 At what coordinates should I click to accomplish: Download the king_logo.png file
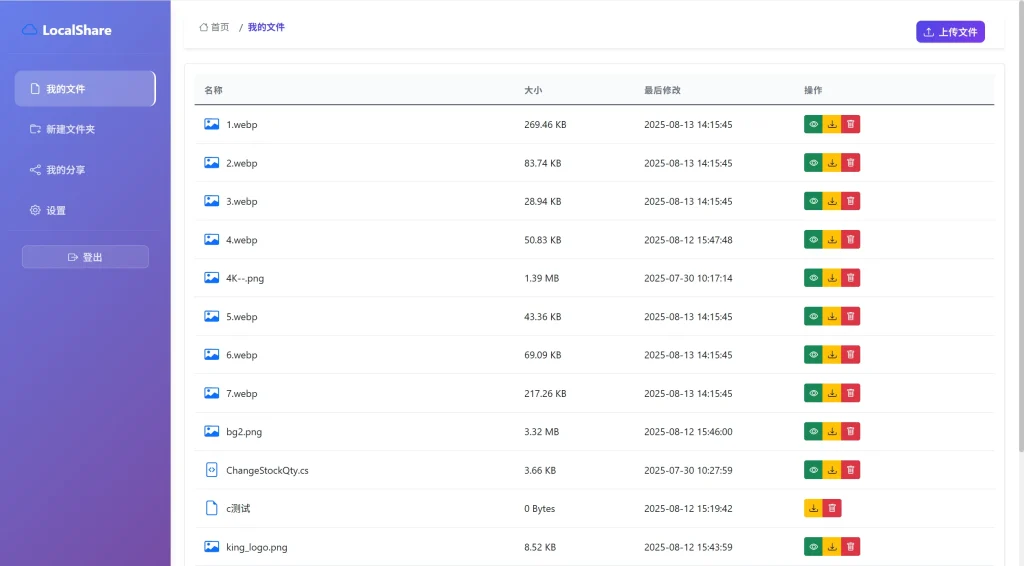832,546
